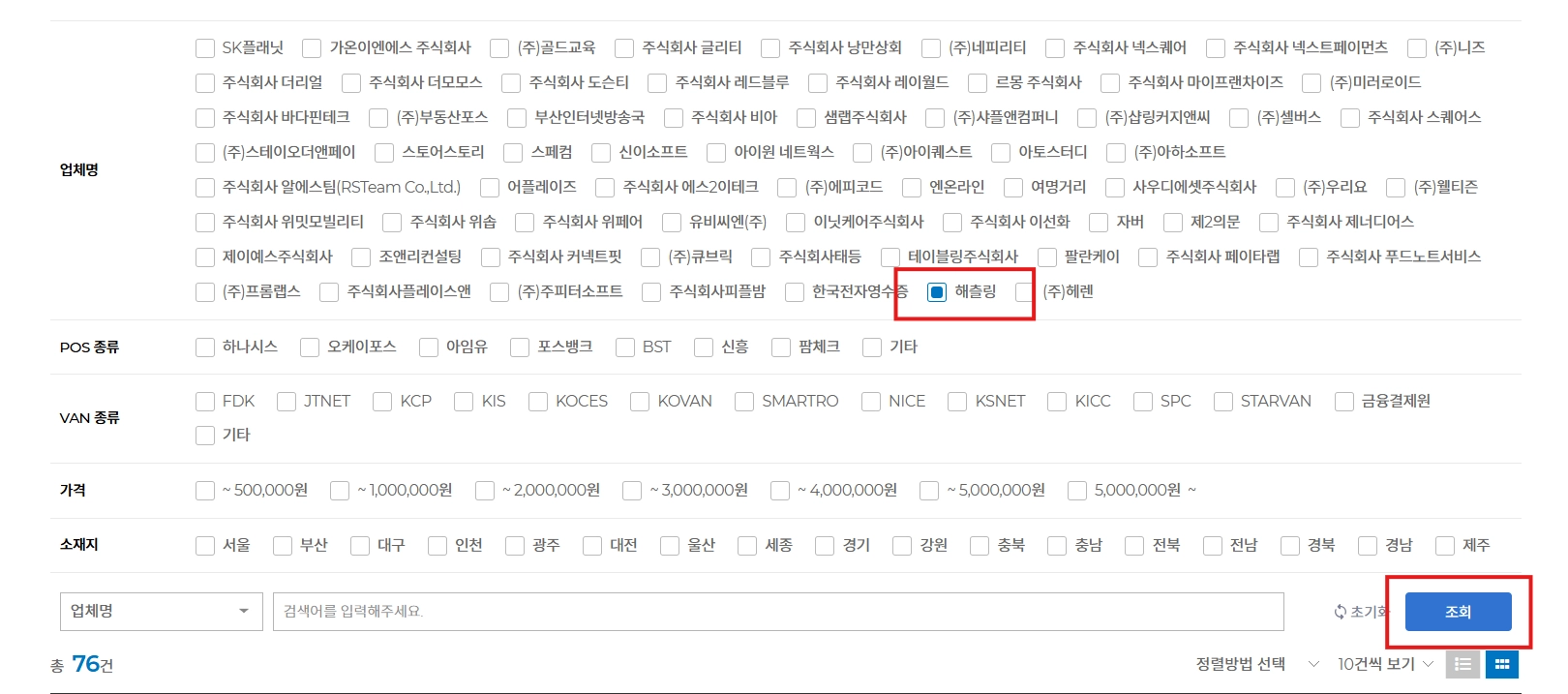The height and width of the screenshot is (694, 1568).
Task: Uncheck the 해츨링 company checkbox
Action: 936,291
